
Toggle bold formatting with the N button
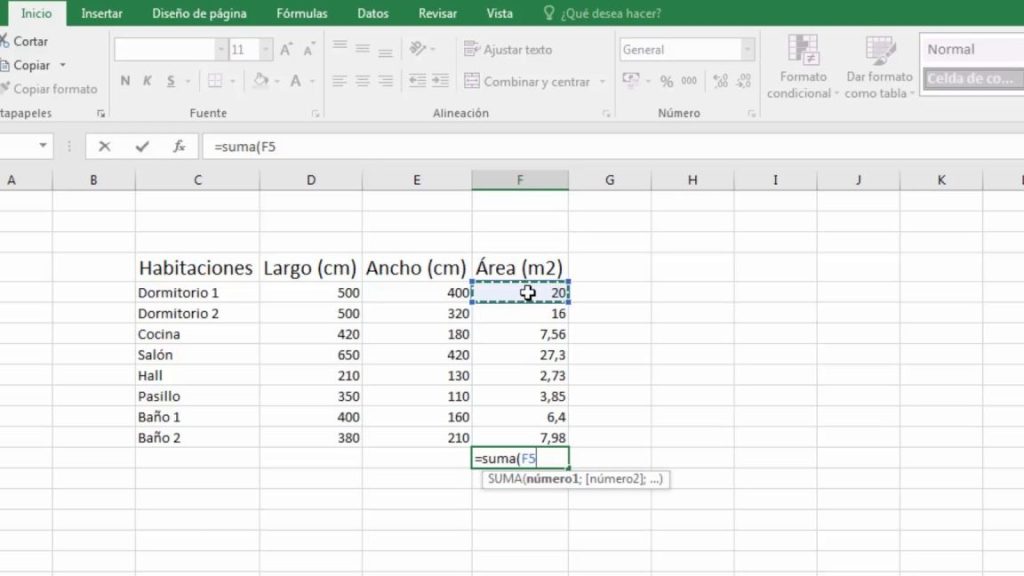[125, 81]
